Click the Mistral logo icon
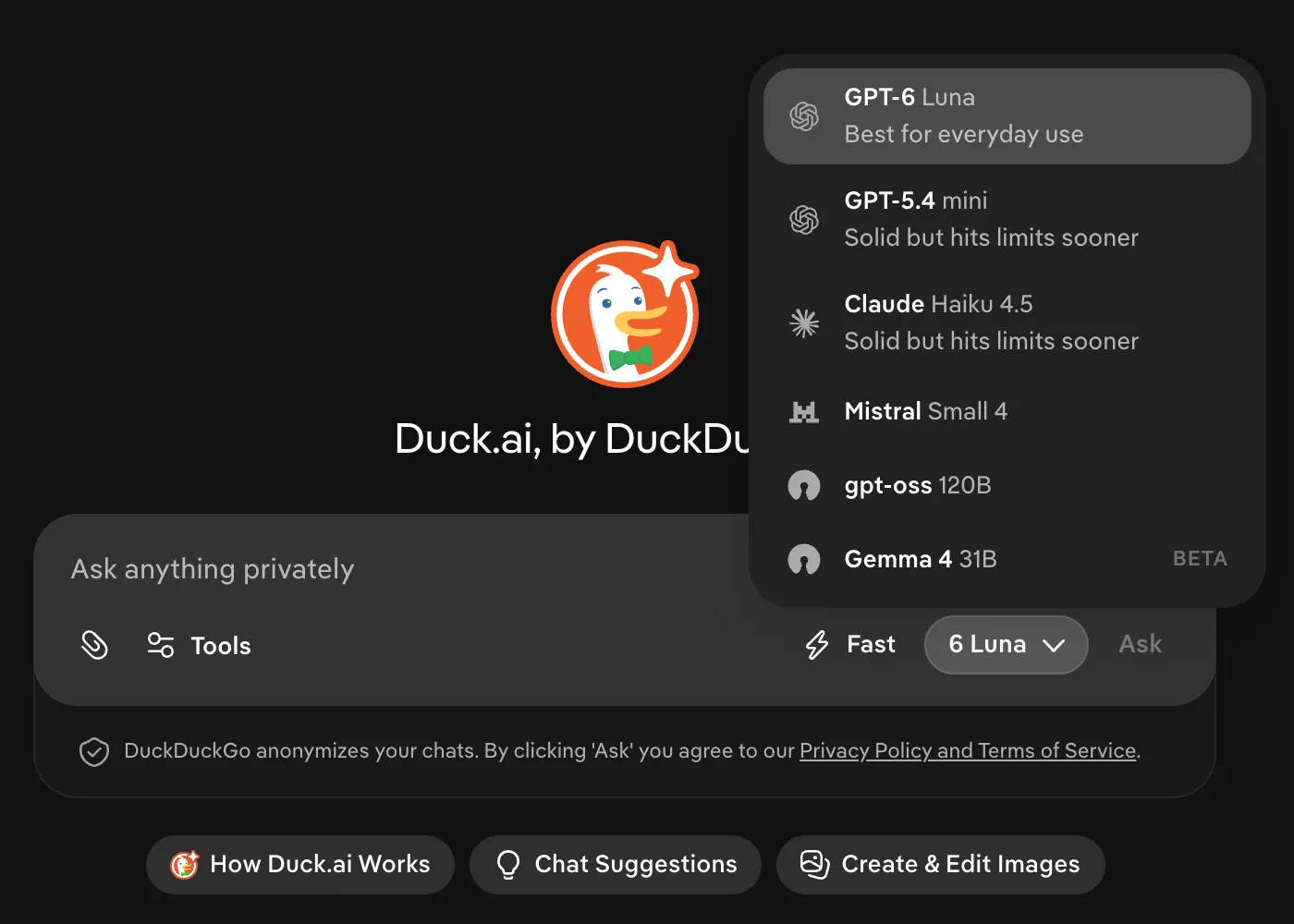 pos(804,412)
